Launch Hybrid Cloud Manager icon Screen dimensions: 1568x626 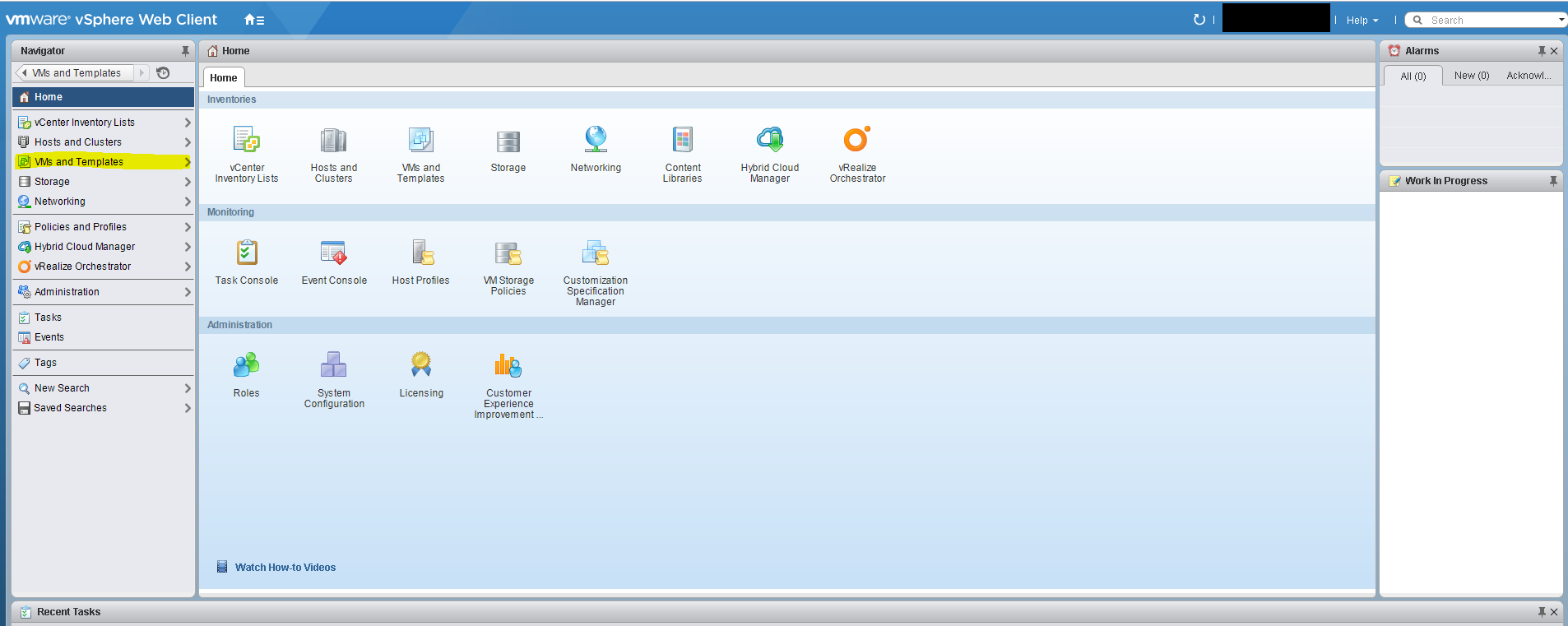pos(770,139)
